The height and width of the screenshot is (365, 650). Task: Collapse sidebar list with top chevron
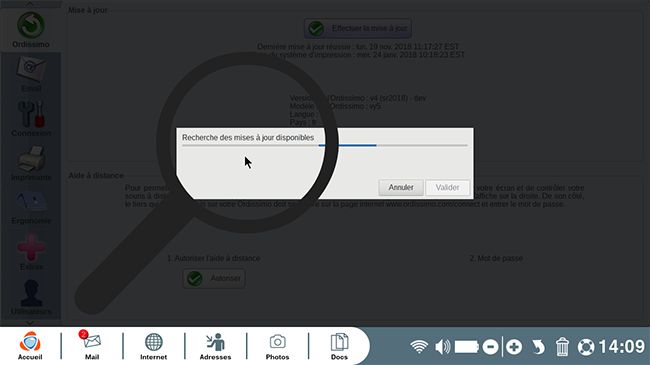tap(30, 4)
